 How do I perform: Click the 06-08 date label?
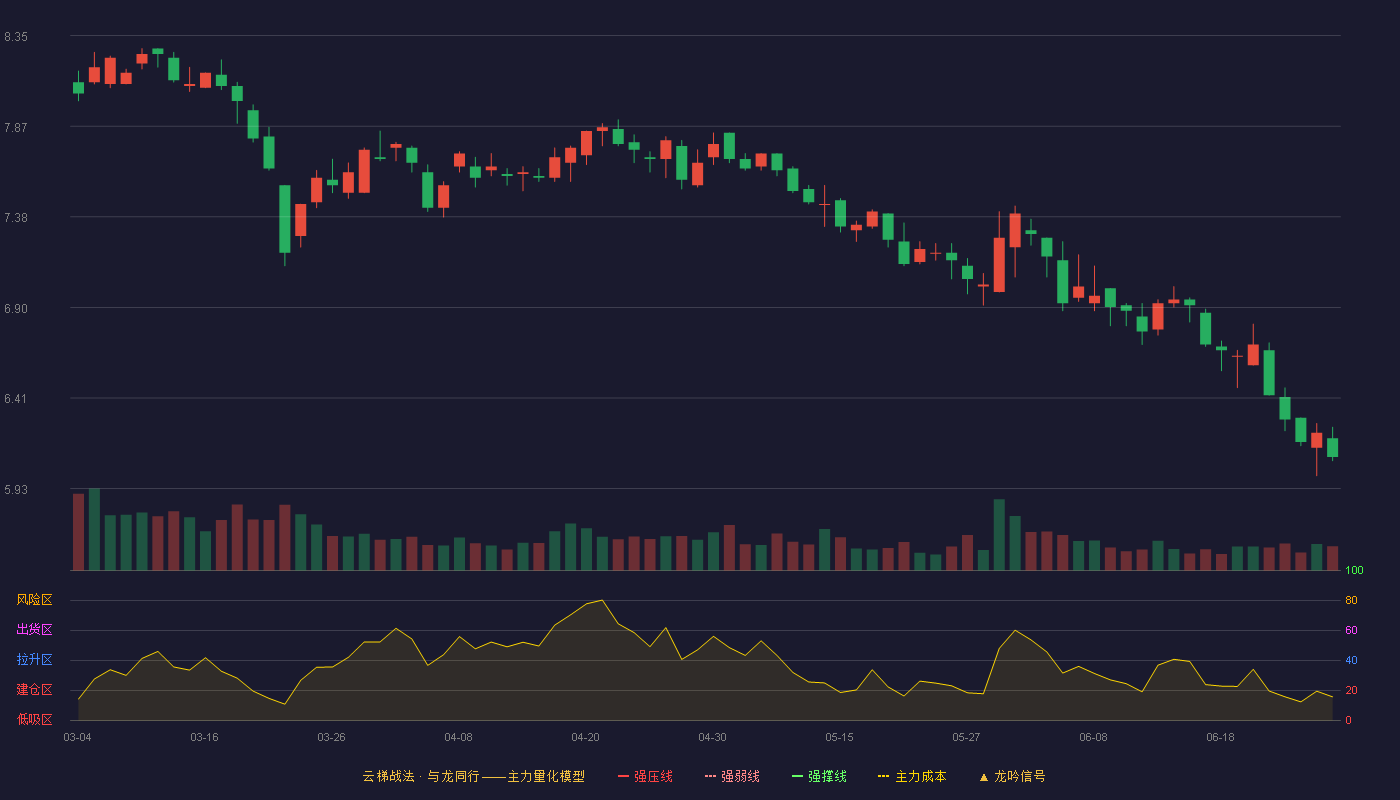click(x=1093, y=737)
